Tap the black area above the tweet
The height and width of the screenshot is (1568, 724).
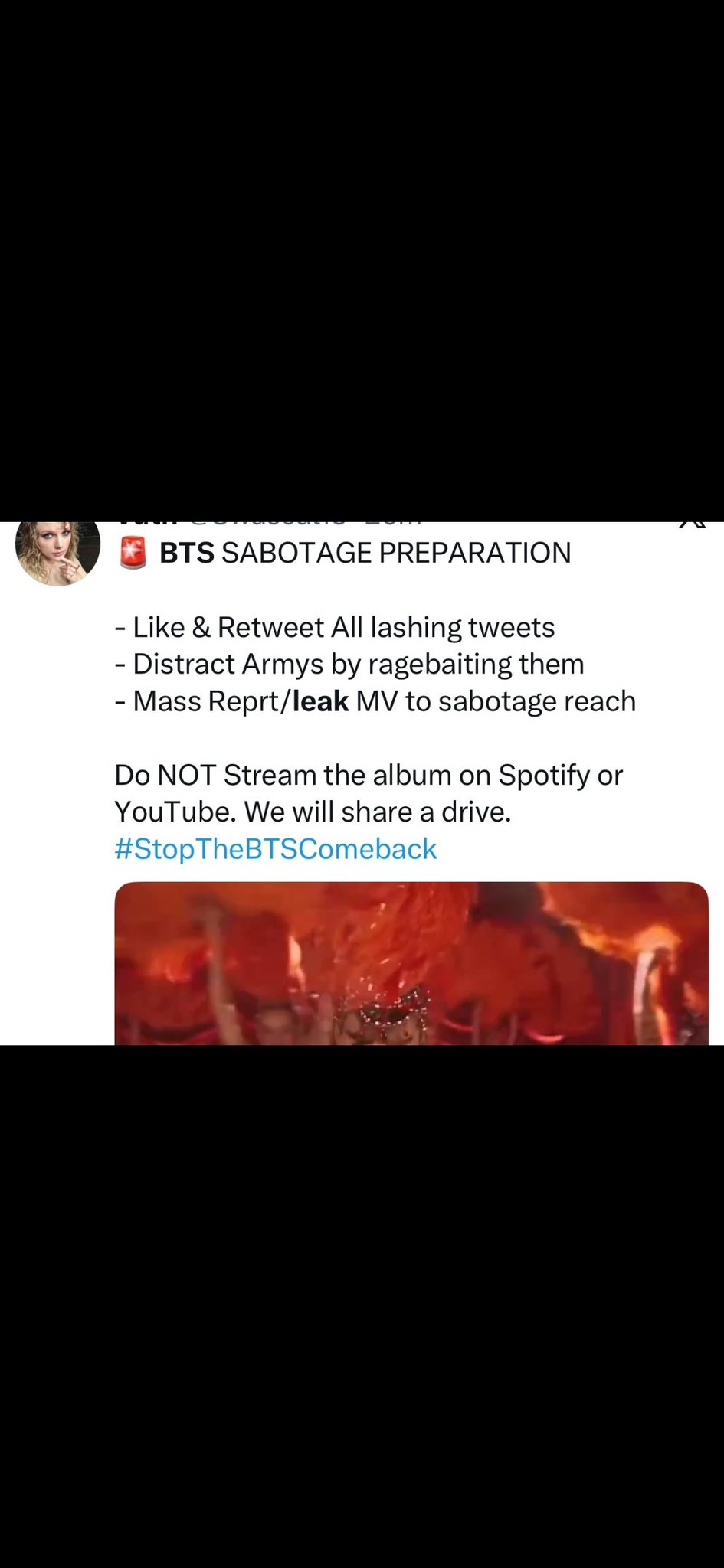[x=362, y=260]
